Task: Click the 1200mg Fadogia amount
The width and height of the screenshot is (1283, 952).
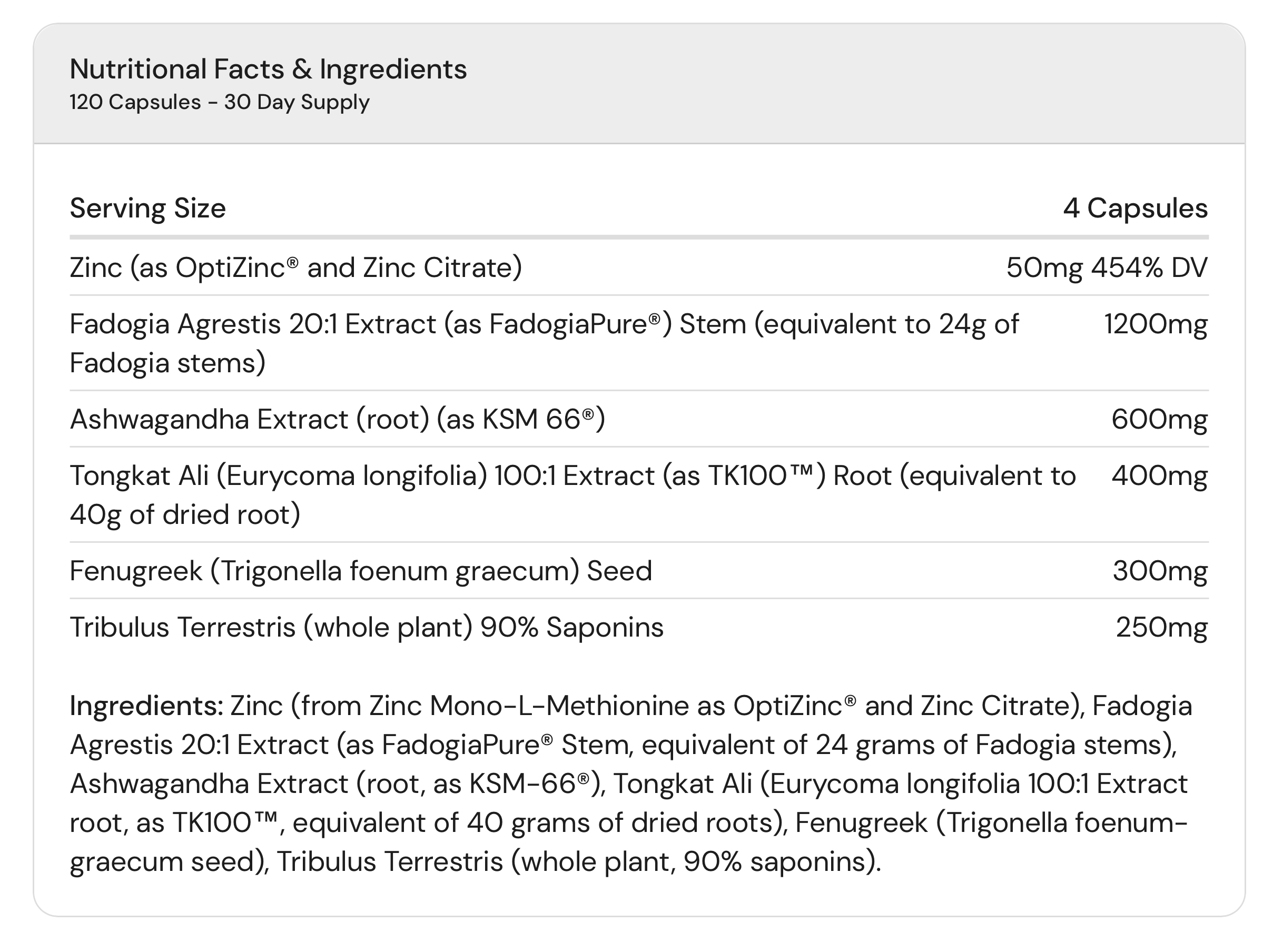Action: pyautogui.click(x=1156, y=324)
